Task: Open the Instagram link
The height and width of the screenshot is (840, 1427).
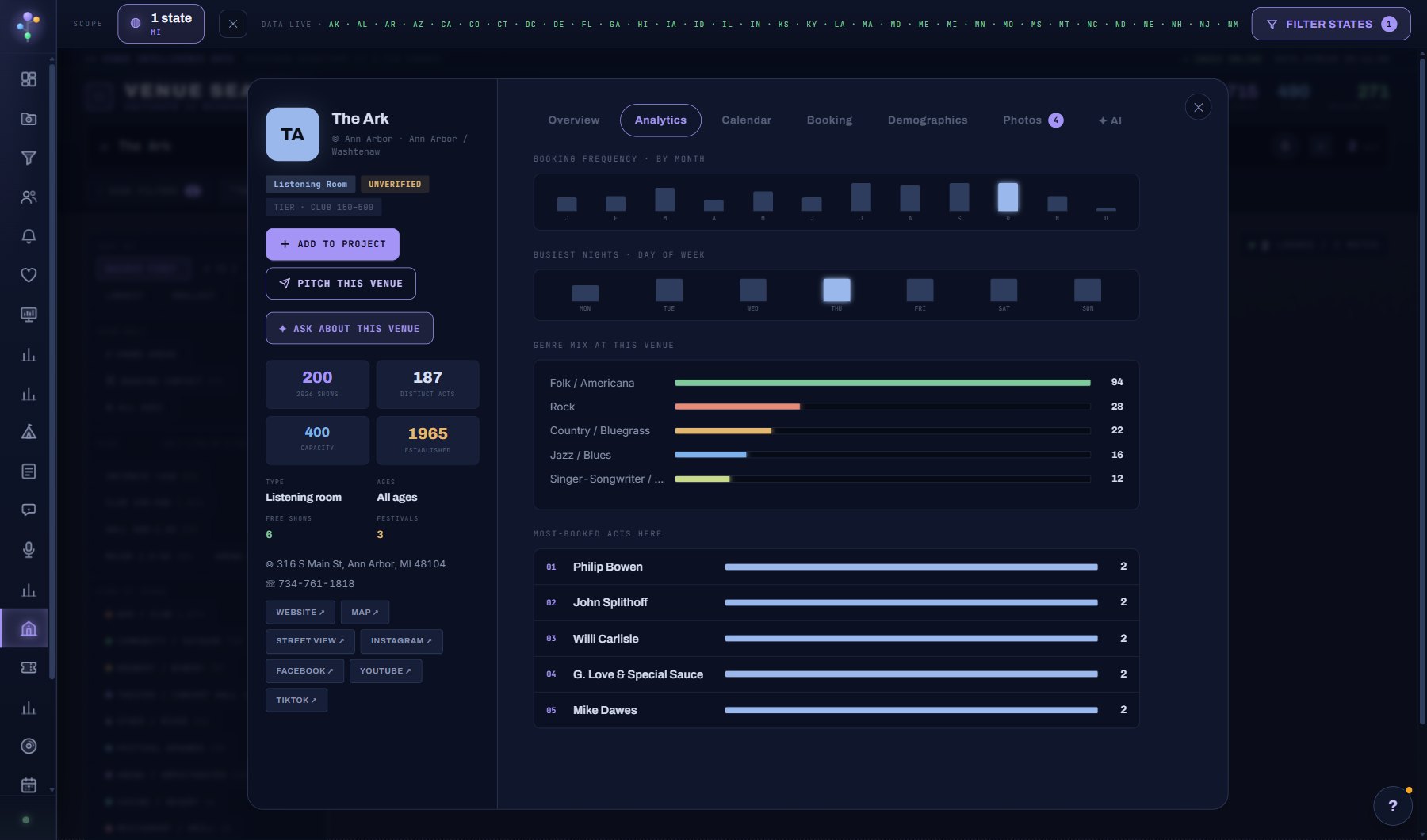Action: point(401,641)
